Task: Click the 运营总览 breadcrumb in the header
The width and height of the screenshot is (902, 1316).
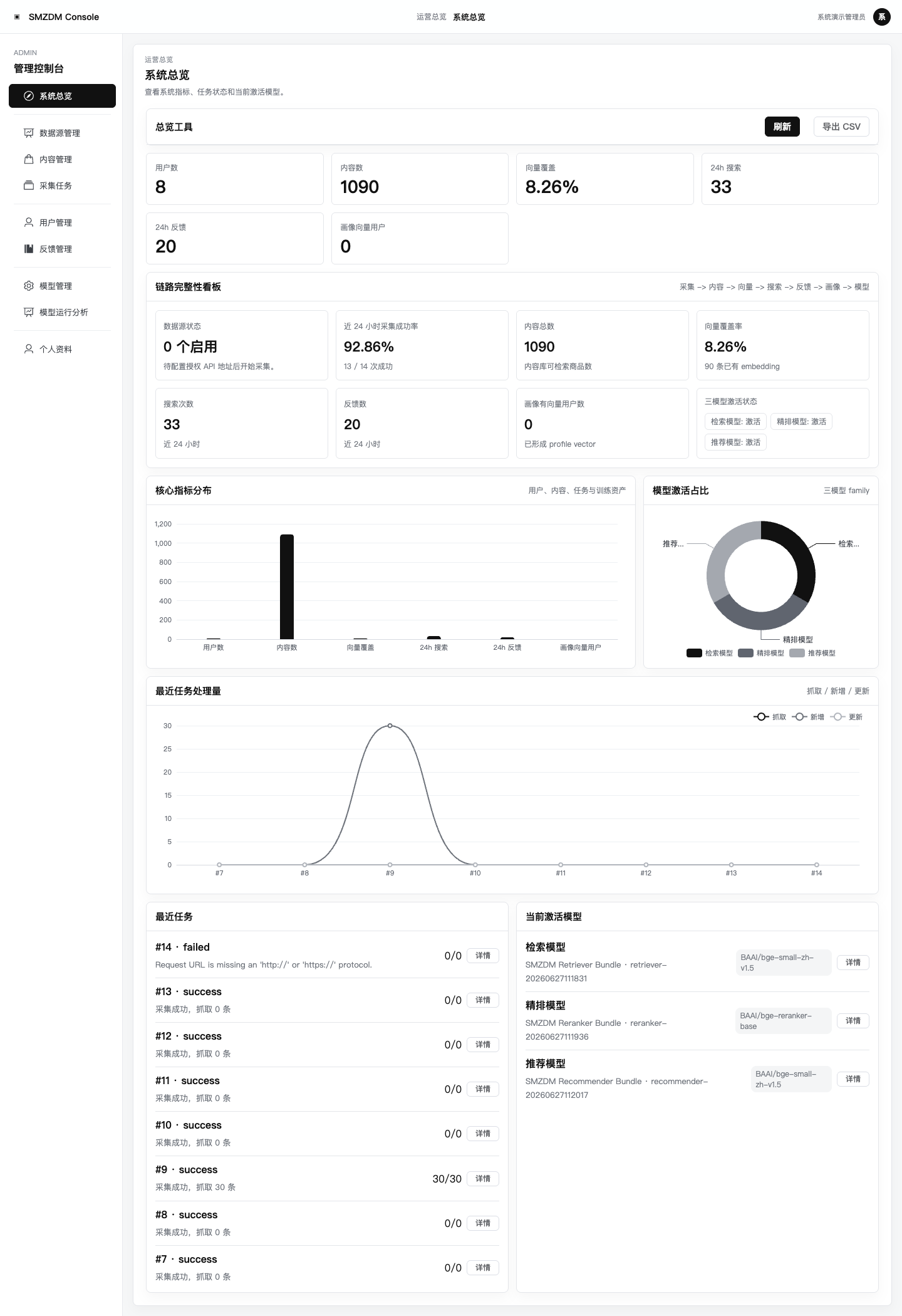Action: click(x=432, y=17)
